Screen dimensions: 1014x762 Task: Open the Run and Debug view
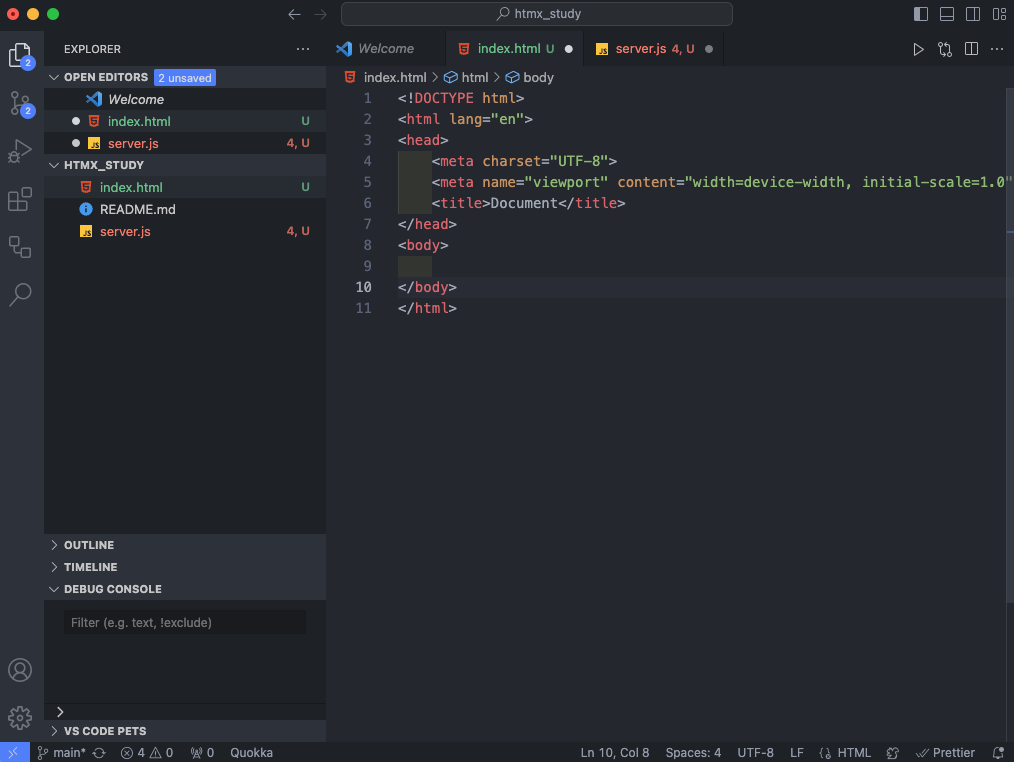pyautogui.click(x=21, y=151)
